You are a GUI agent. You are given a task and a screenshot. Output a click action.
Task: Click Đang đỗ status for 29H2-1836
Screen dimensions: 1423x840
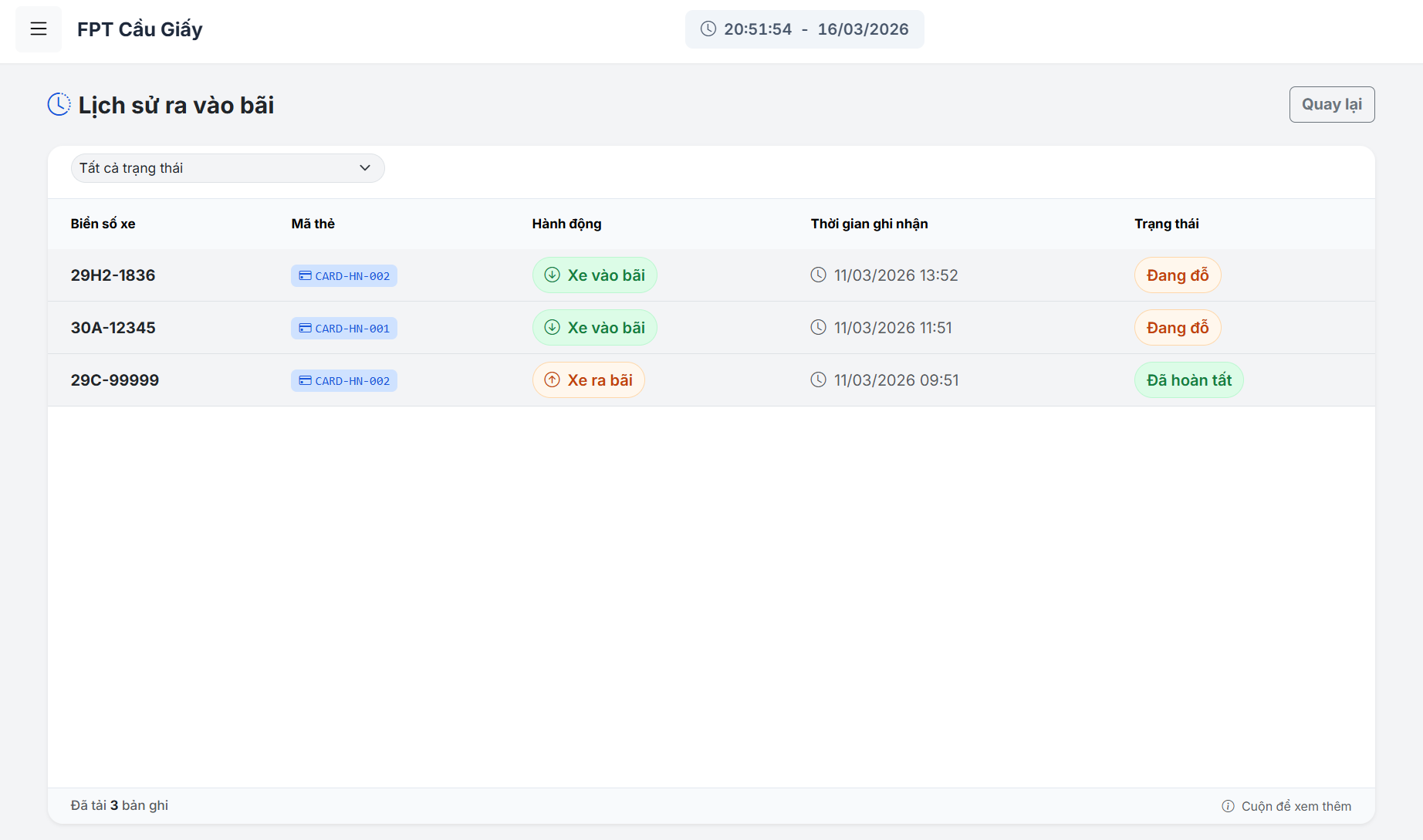click(1177, 275)
